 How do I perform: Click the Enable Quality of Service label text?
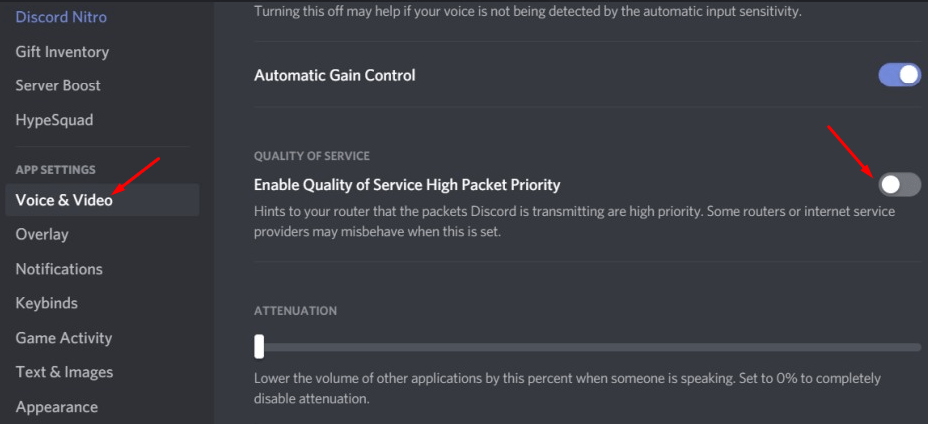[407, 184]
